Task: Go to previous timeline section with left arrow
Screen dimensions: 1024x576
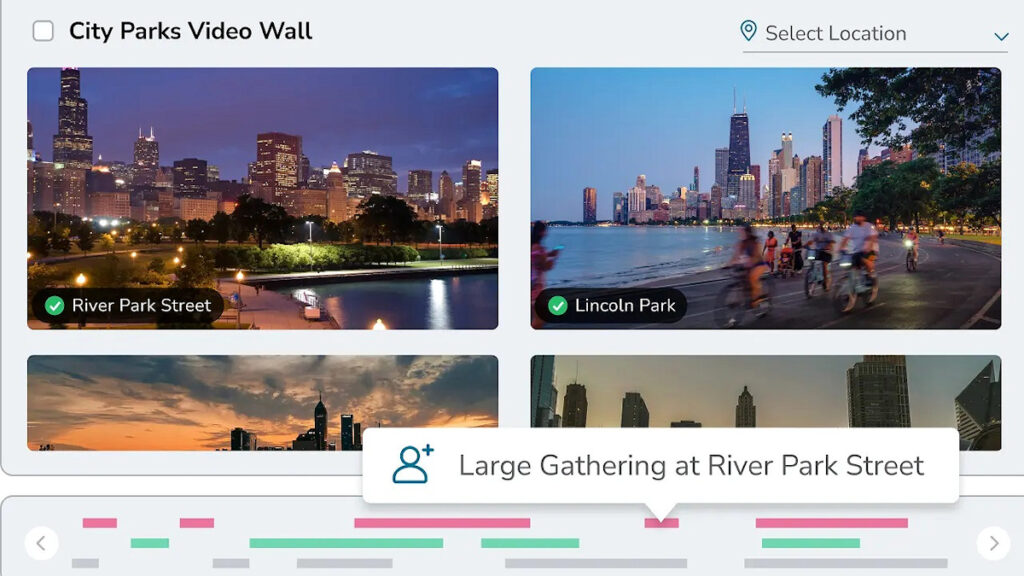Action: (x=41, y=543)
